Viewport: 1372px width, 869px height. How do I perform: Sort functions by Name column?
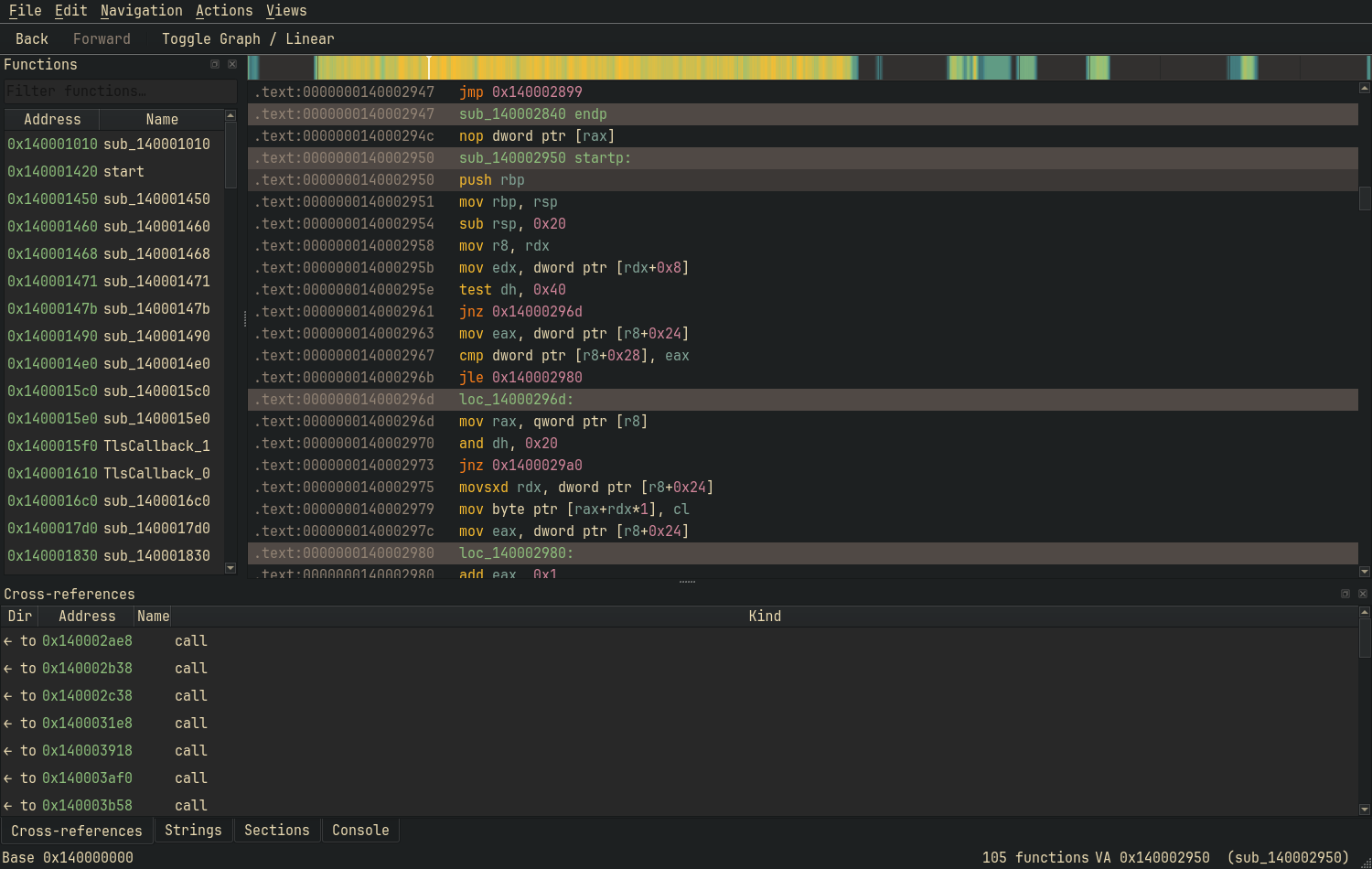click(x=162, y=120)
